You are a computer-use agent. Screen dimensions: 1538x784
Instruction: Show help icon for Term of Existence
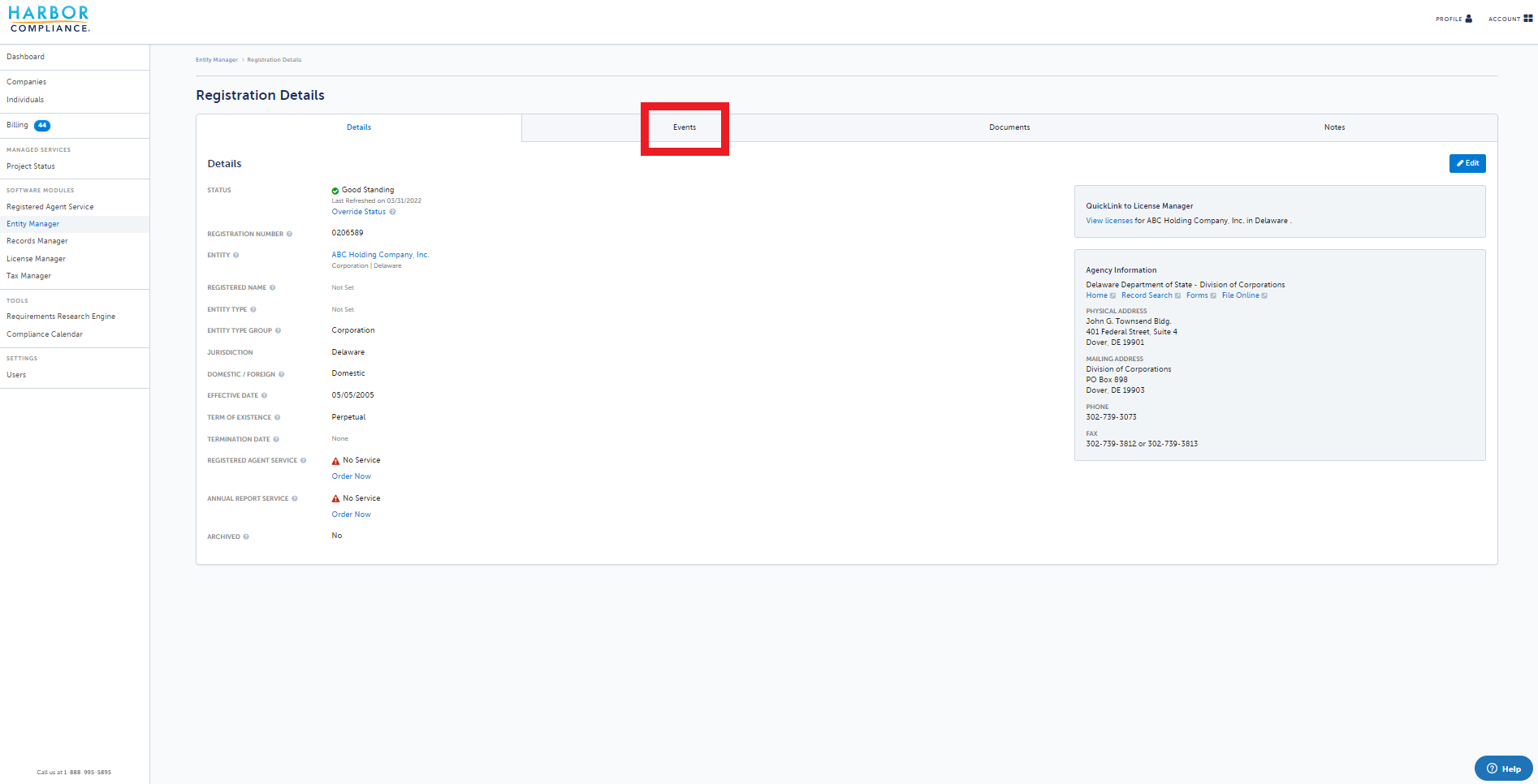click(277, 417)
